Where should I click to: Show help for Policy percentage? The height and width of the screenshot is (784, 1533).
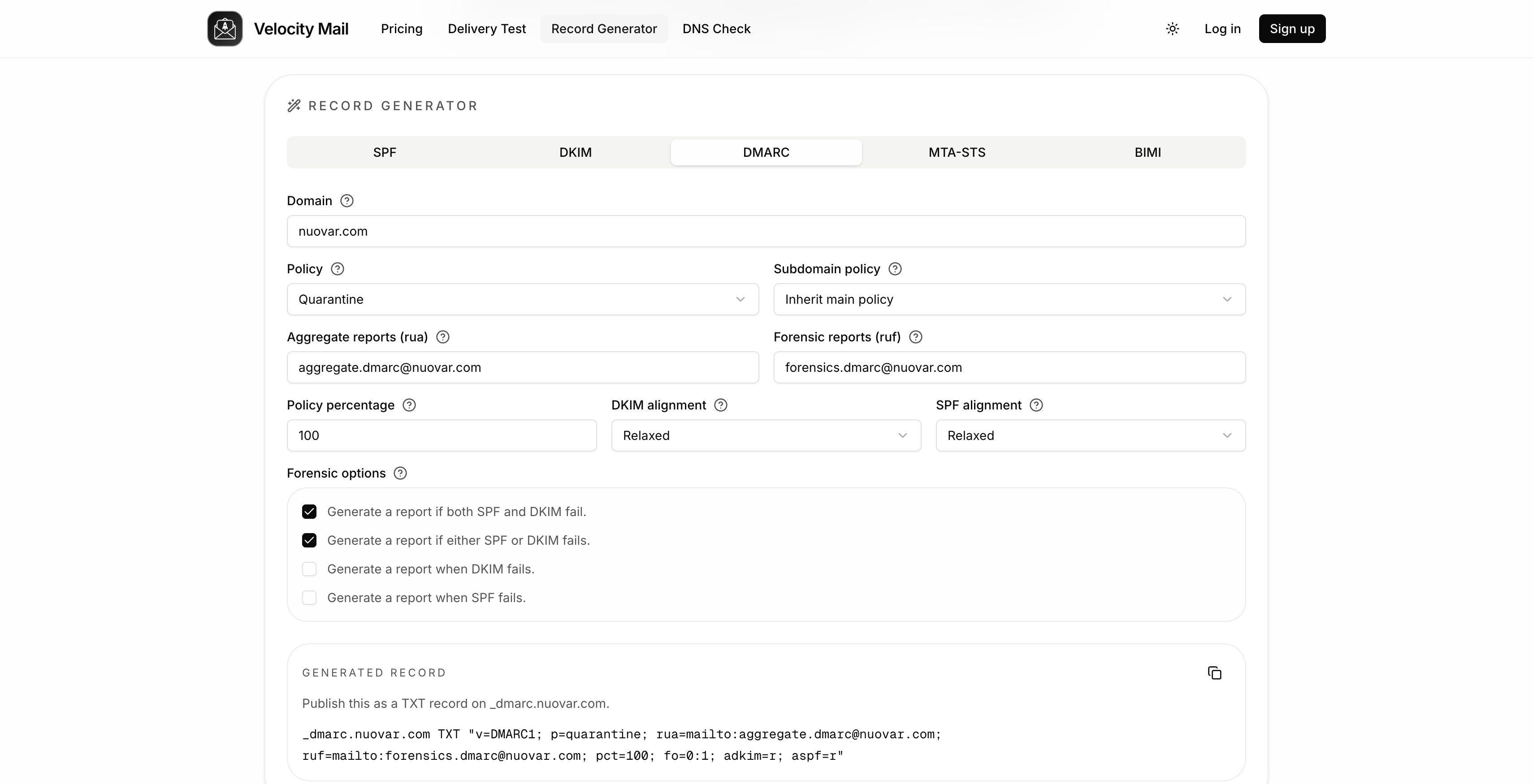409,405
